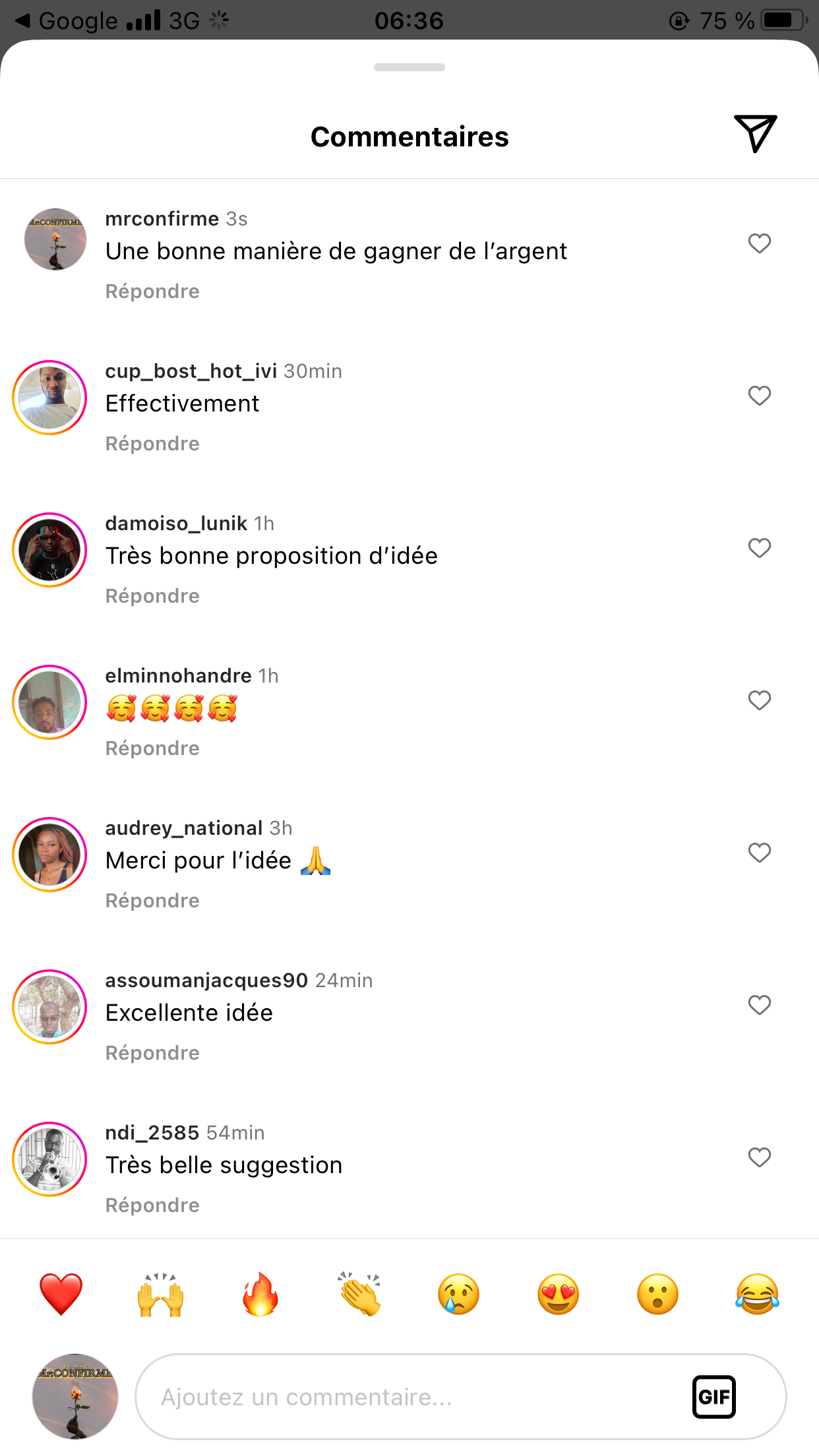
Task: Insert the fire emoji
Action: point(260,1294)
